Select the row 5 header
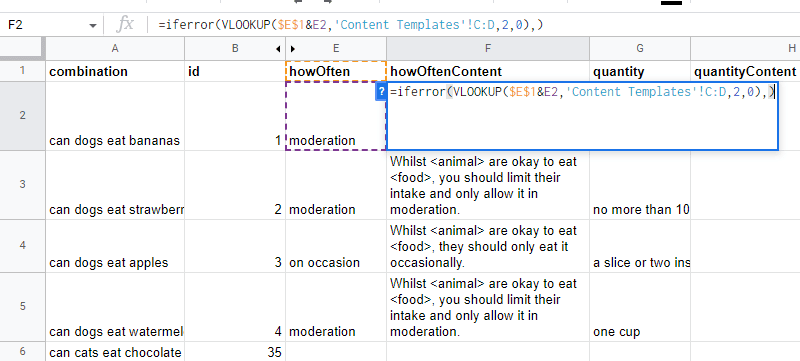This screenshot has width=800, height=361. (x=22, y=307)
